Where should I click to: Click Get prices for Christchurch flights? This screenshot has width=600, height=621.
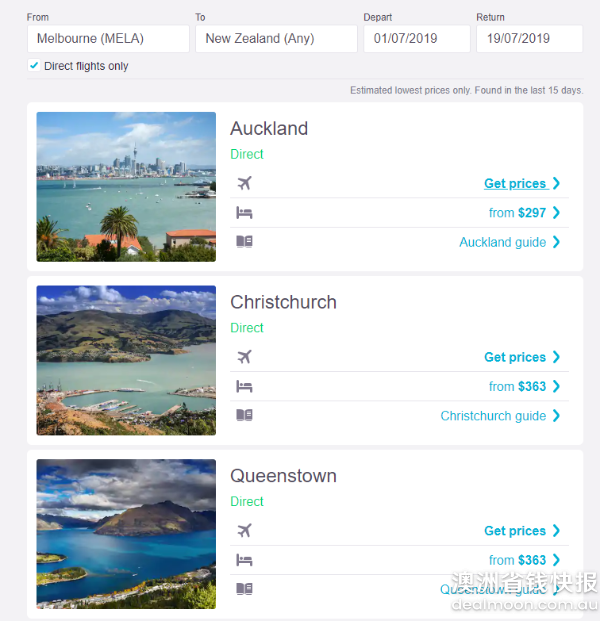click(x=514, y=357)
